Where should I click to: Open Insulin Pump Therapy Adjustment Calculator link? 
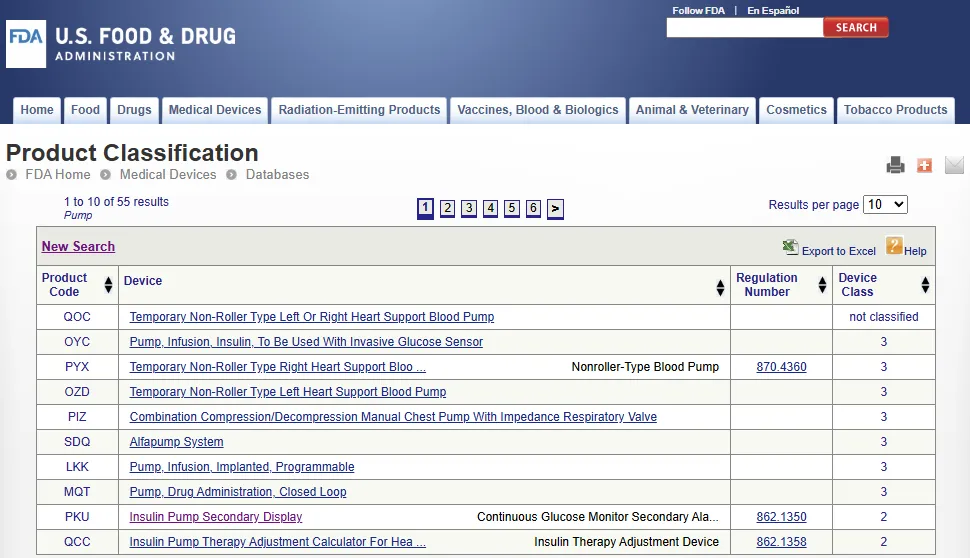[278, 542]
